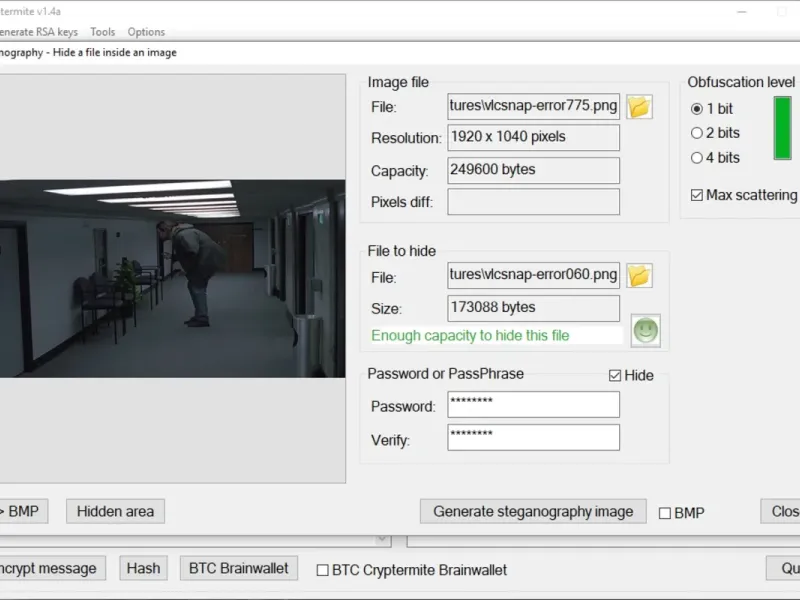Open folder browser for file to hide

click(x=639, y=276)
